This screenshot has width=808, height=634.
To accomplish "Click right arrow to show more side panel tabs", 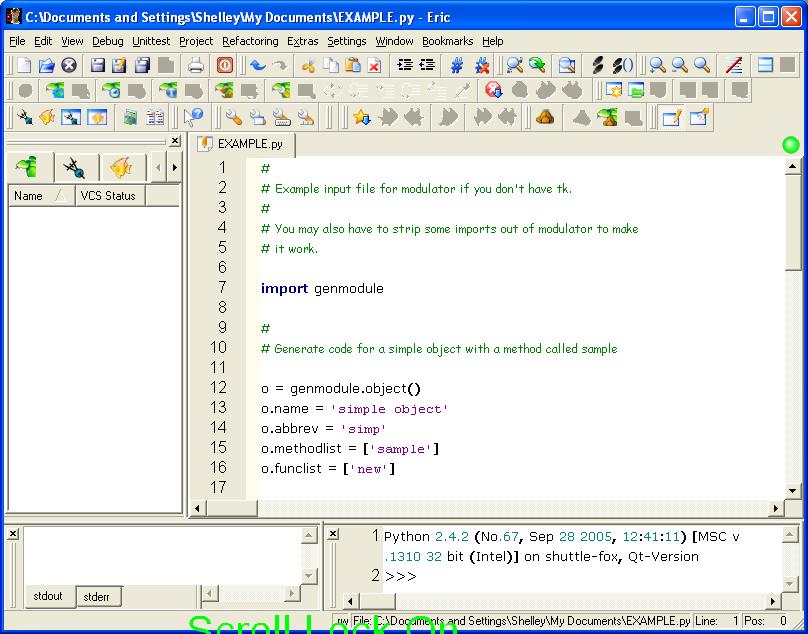I will pyautogui.click(x=175, y=168).
